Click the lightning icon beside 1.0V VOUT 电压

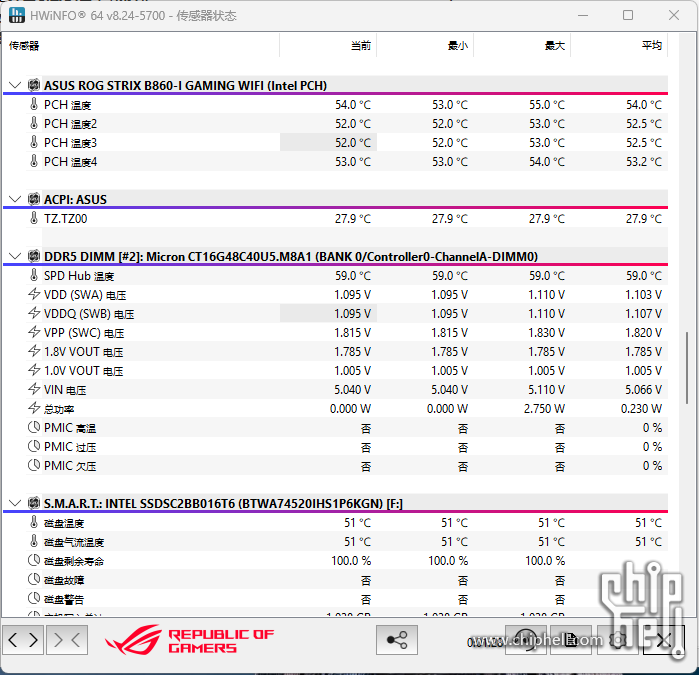(34, 370)
